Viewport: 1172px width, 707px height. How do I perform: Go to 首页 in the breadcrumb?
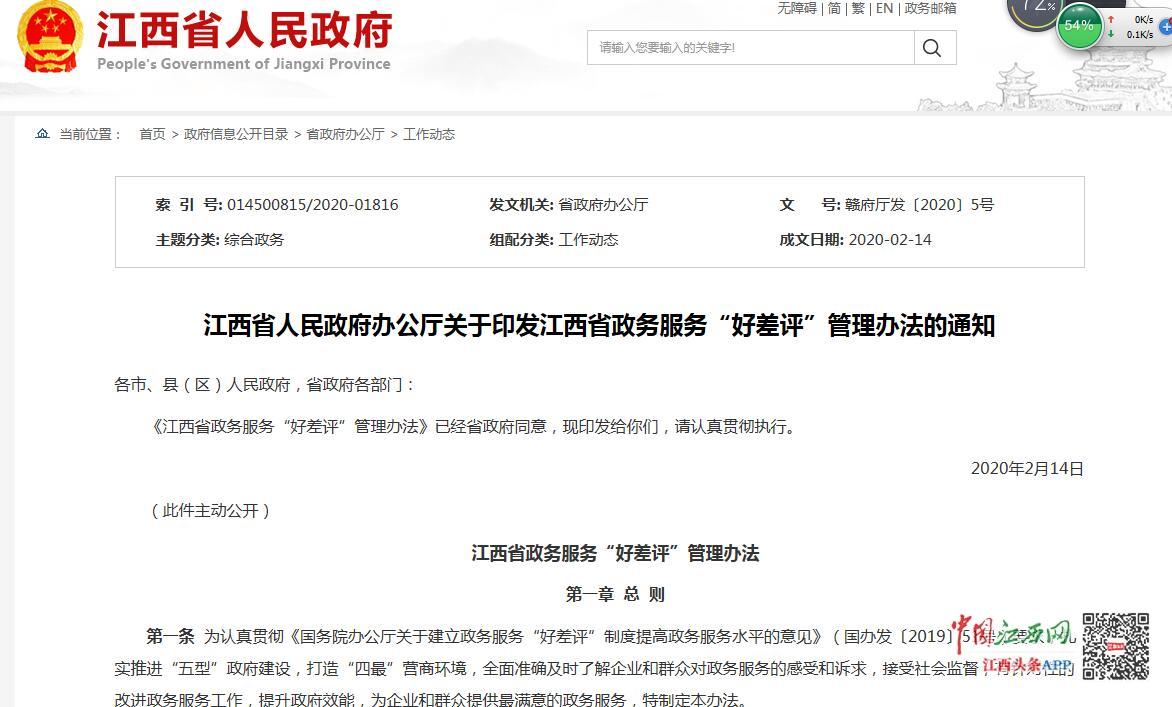pos(152,134)
